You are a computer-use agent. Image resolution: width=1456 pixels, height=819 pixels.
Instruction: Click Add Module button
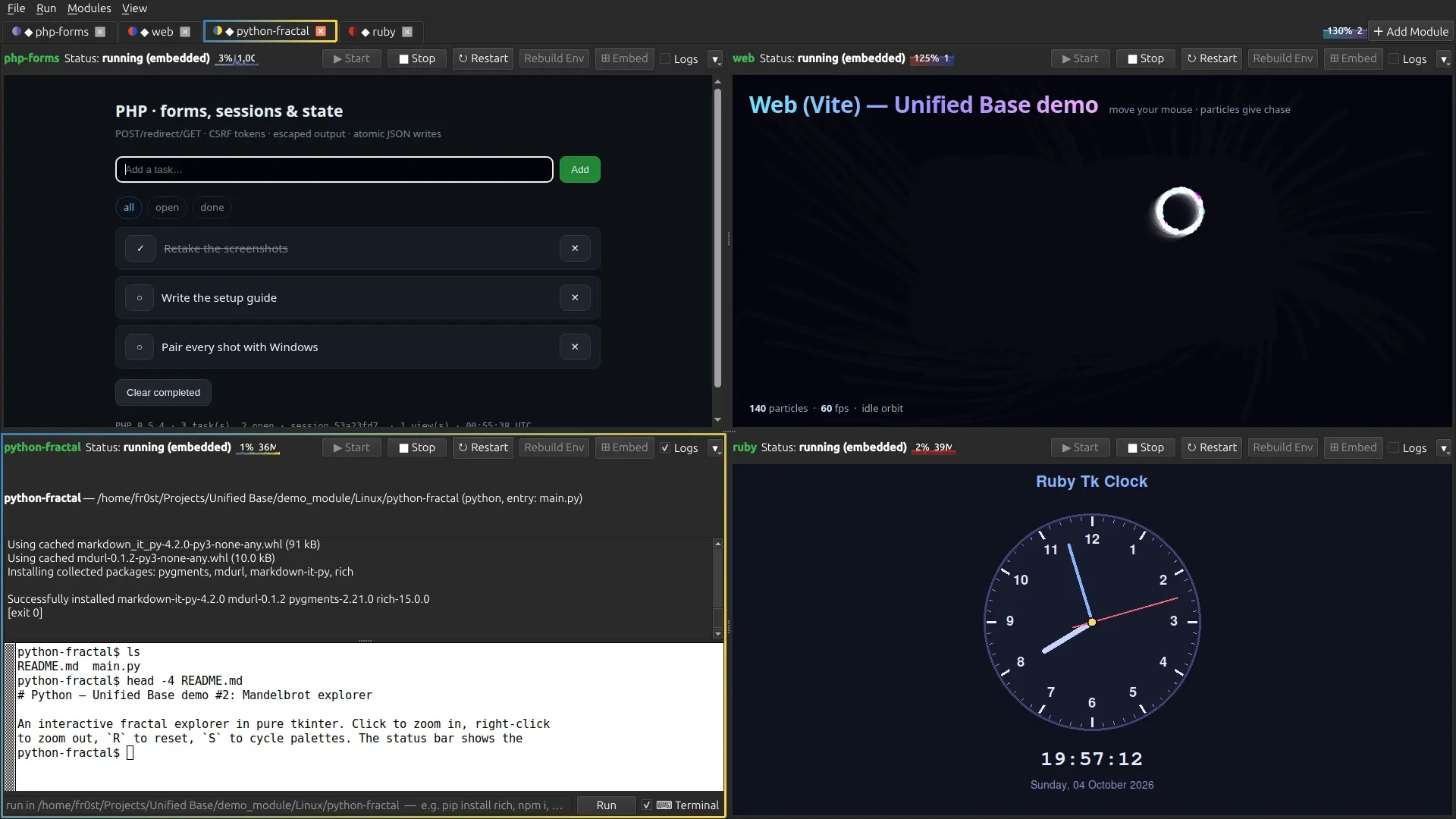pyautogui.click(x=1411, y=32)
